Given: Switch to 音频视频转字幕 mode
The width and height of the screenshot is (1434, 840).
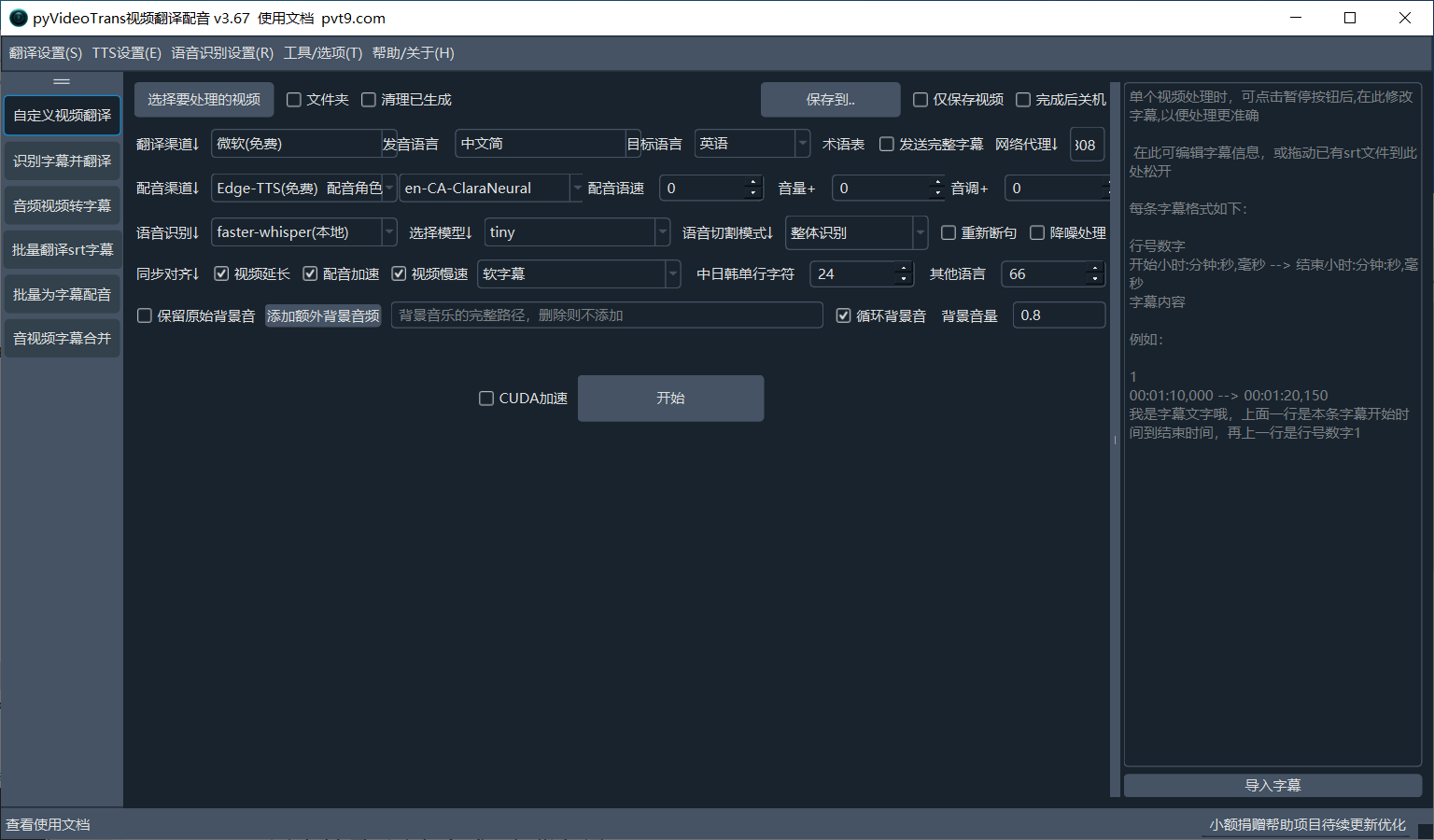Looking at the screenshot, I should [62, 204].
